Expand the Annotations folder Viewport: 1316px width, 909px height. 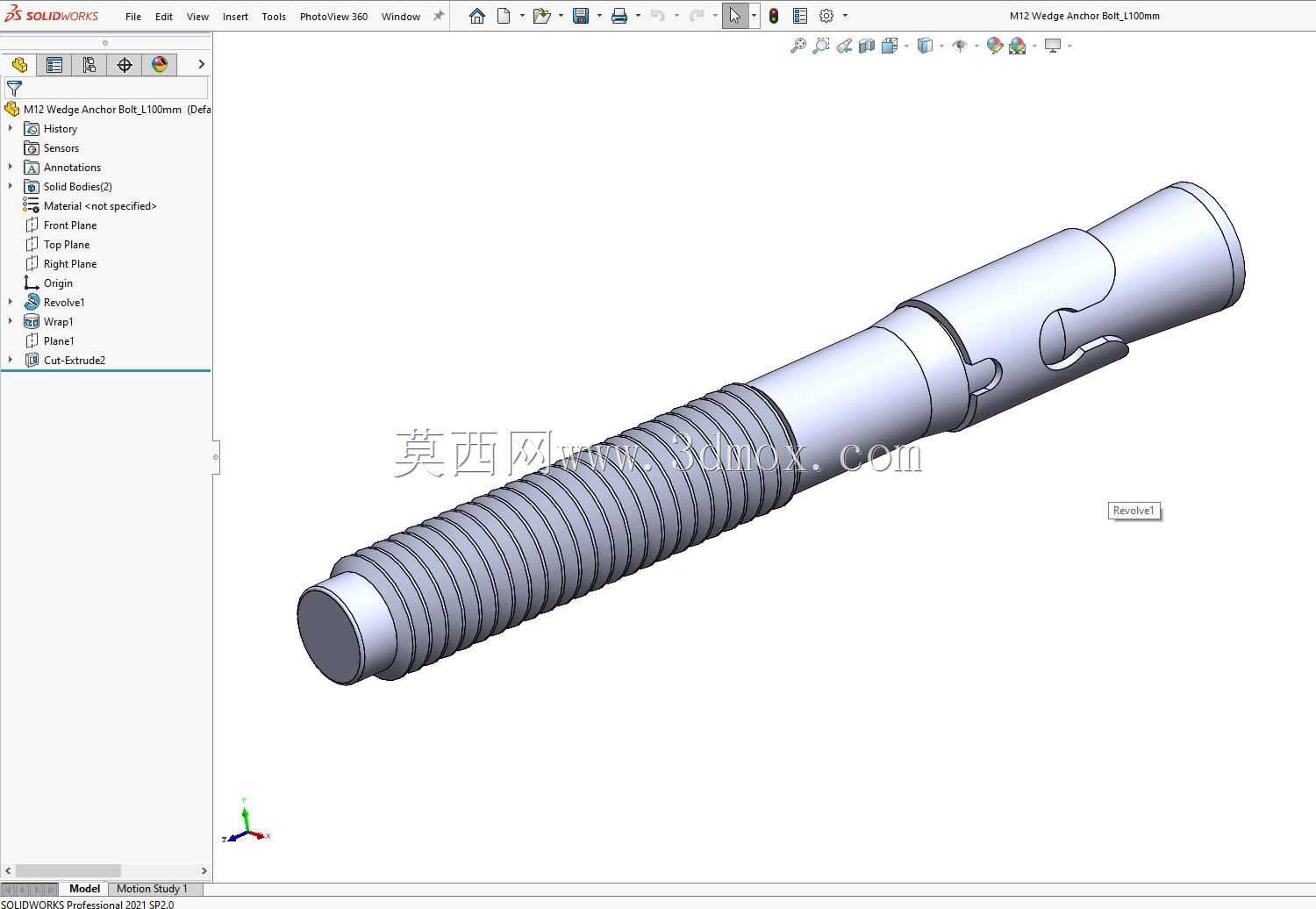pyautogui.click(x=11, y=167)
